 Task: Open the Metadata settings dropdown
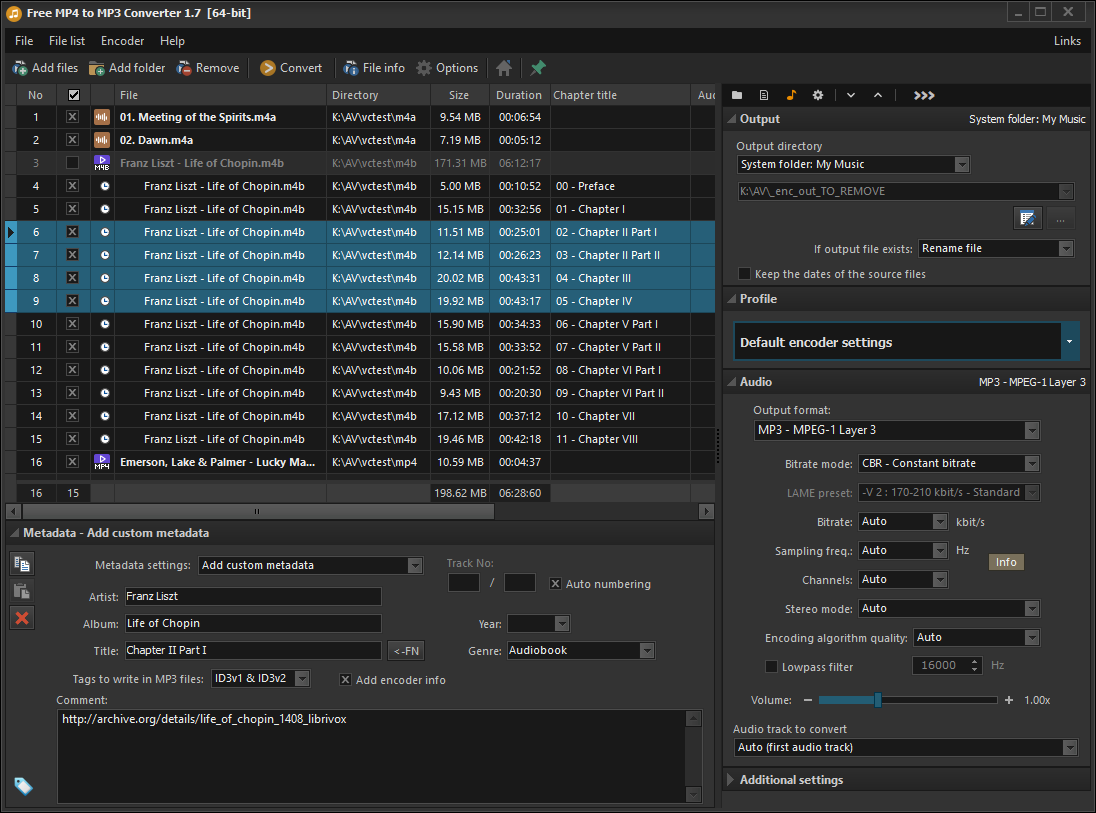(x=415, y=565)
